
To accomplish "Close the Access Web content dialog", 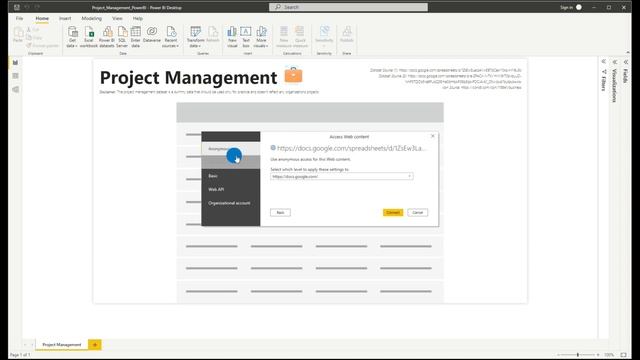I will pyautogui.click(x=433, y=136).
